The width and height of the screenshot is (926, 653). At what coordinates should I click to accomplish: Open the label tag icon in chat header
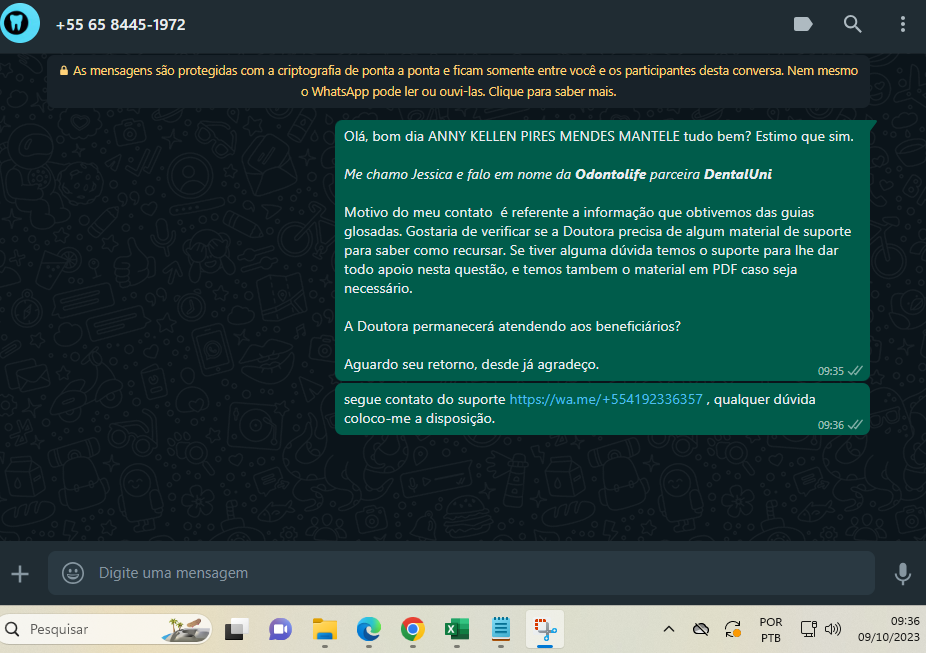pyautogui.click(x=803, y=24)
